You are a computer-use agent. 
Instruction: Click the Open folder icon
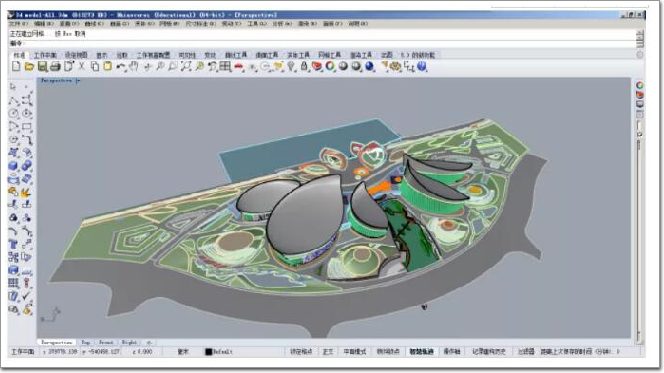[x=29, y=66]
